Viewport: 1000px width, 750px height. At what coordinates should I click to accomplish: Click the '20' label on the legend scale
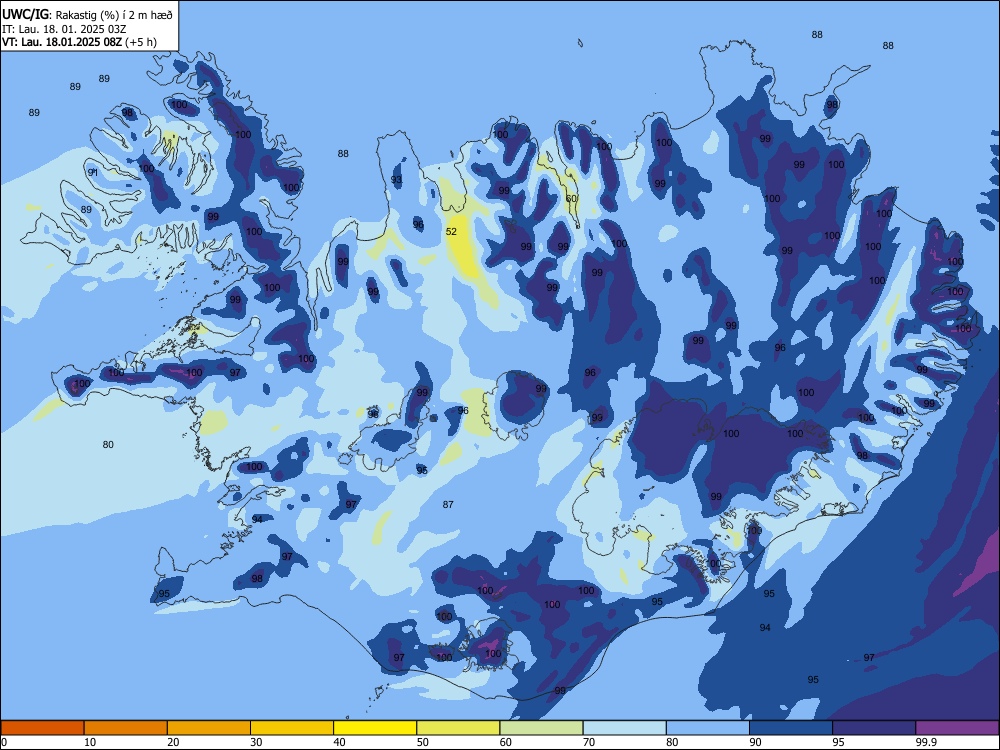(x=173, y=742)
